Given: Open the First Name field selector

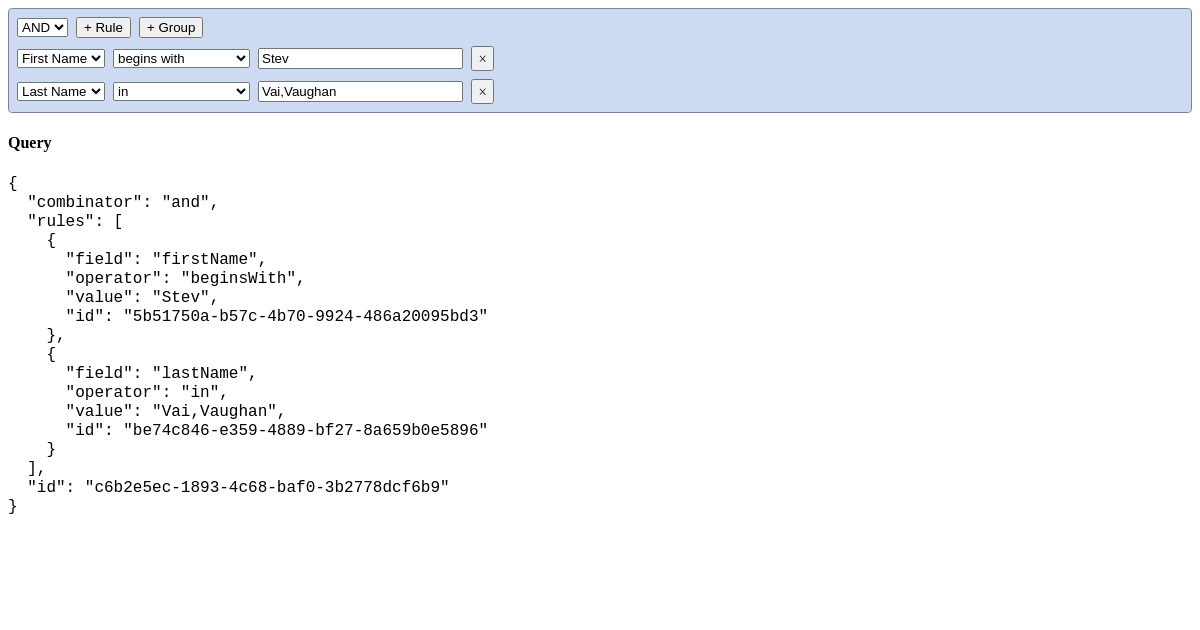Looking at the screenshot, I should [61, 59].
